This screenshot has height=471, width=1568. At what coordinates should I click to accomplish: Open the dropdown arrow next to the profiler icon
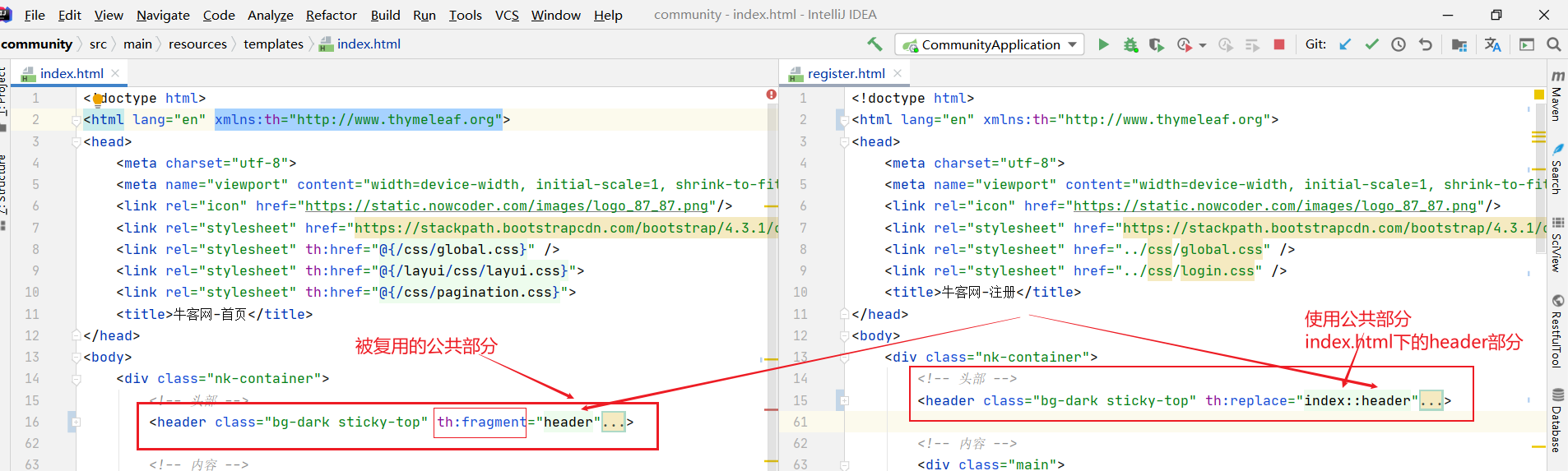tap(1202, 45)
